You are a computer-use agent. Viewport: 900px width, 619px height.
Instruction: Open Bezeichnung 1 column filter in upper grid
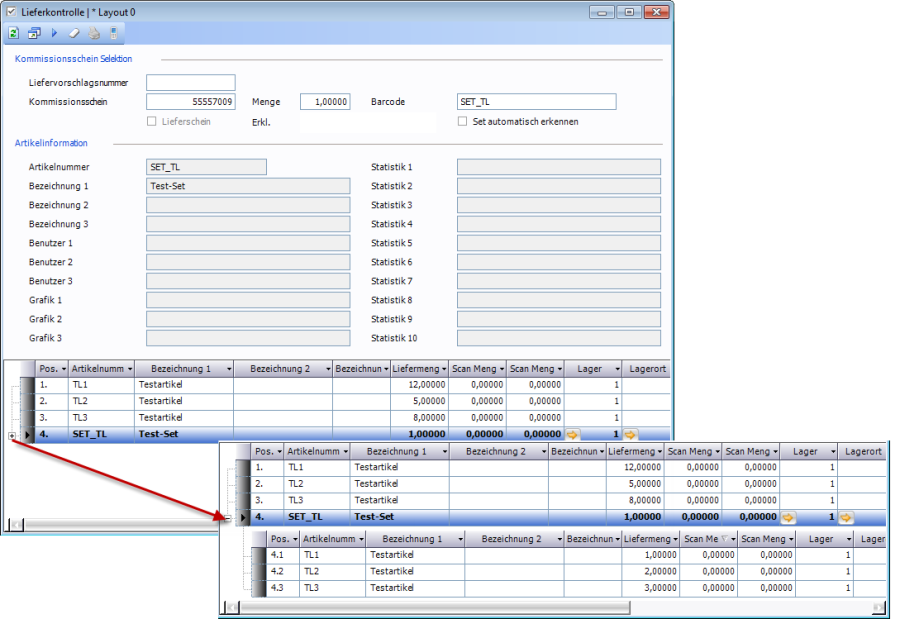tap(226, 369)
